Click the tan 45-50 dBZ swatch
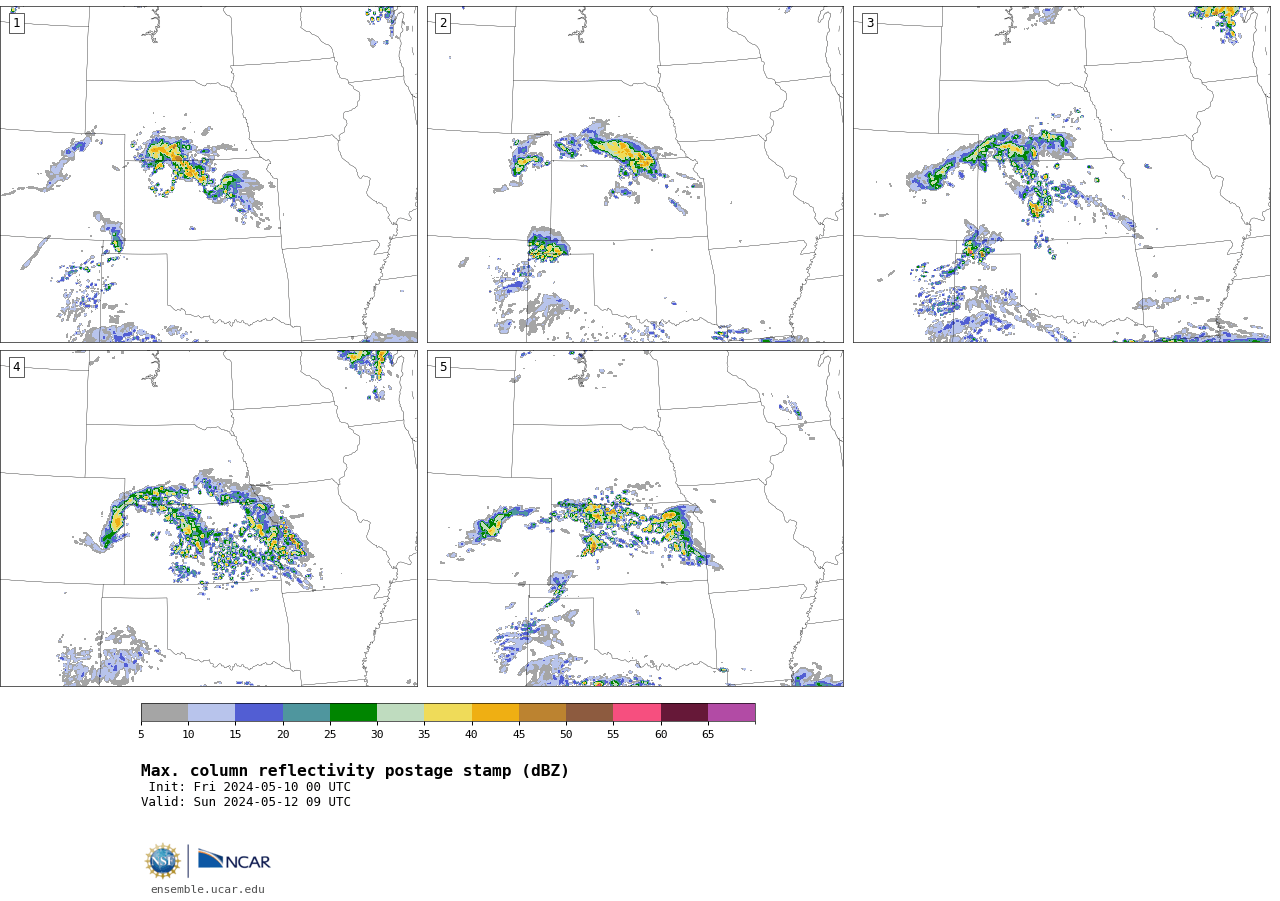This screenshot has width=1280, height=901. pos(542,713)
